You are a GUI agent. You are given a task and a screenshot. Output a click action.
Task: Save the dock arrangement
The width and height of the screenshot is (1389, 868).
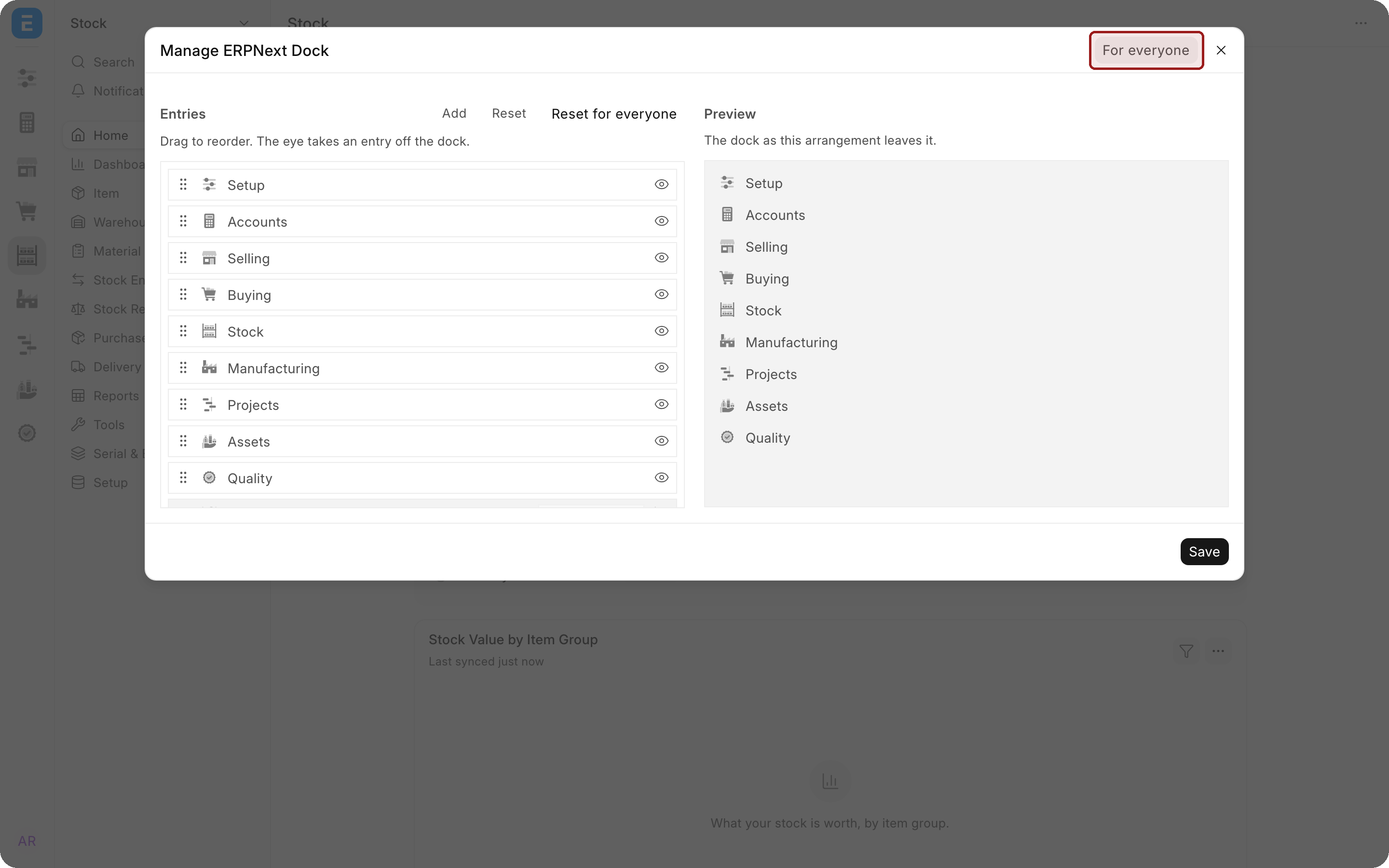[1204, 551]
